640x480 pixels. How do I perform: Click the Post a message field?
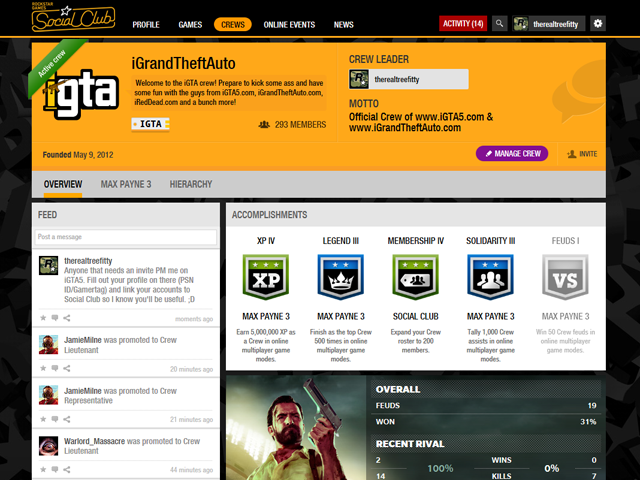tap(126, 237)
